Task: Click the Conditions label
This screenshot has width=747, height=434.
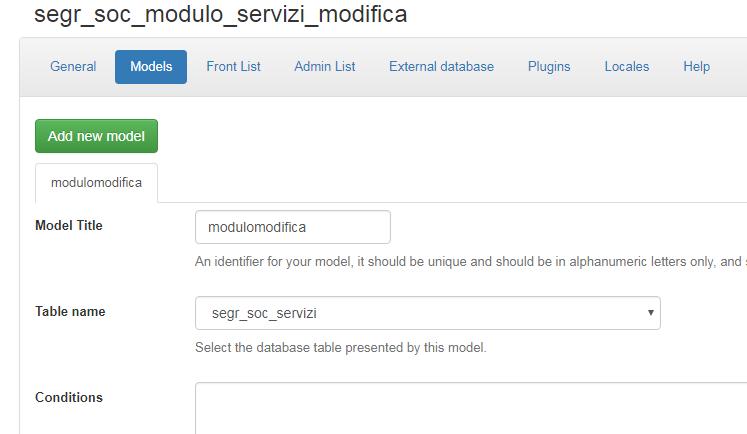Action: click(x=69, y=397)
